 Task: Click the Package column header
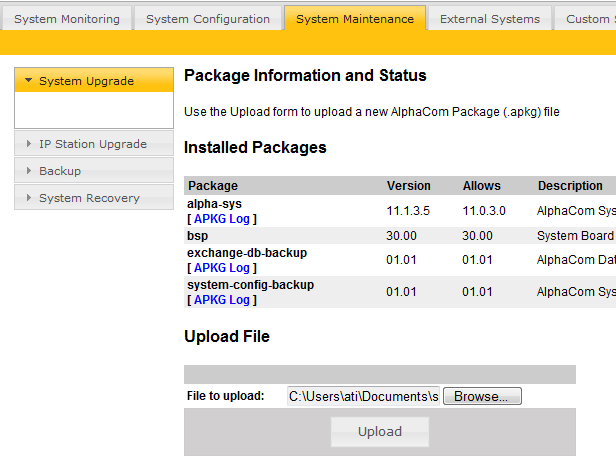(x=213, y=186)
